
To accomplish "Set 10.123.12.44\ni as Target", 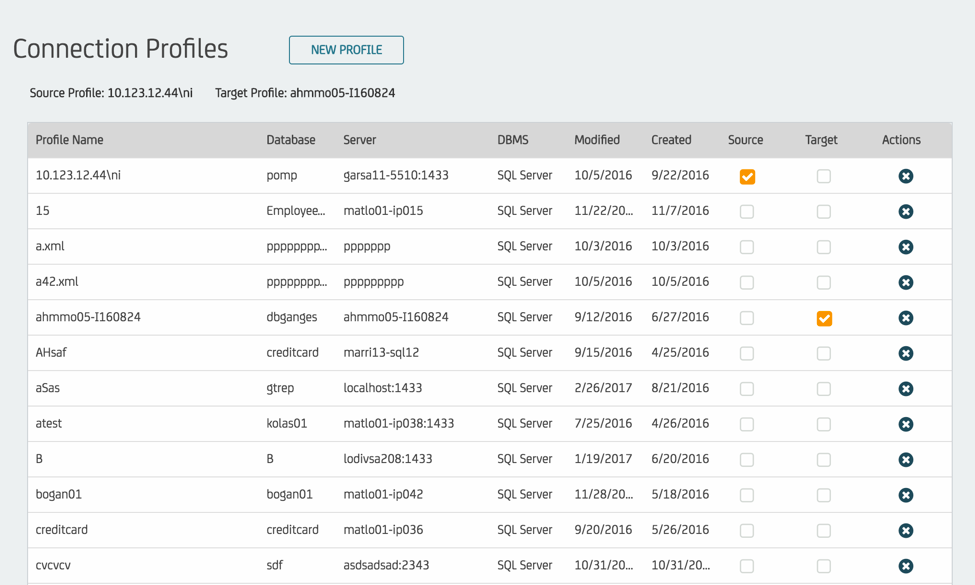I will (x=824, y=177).
